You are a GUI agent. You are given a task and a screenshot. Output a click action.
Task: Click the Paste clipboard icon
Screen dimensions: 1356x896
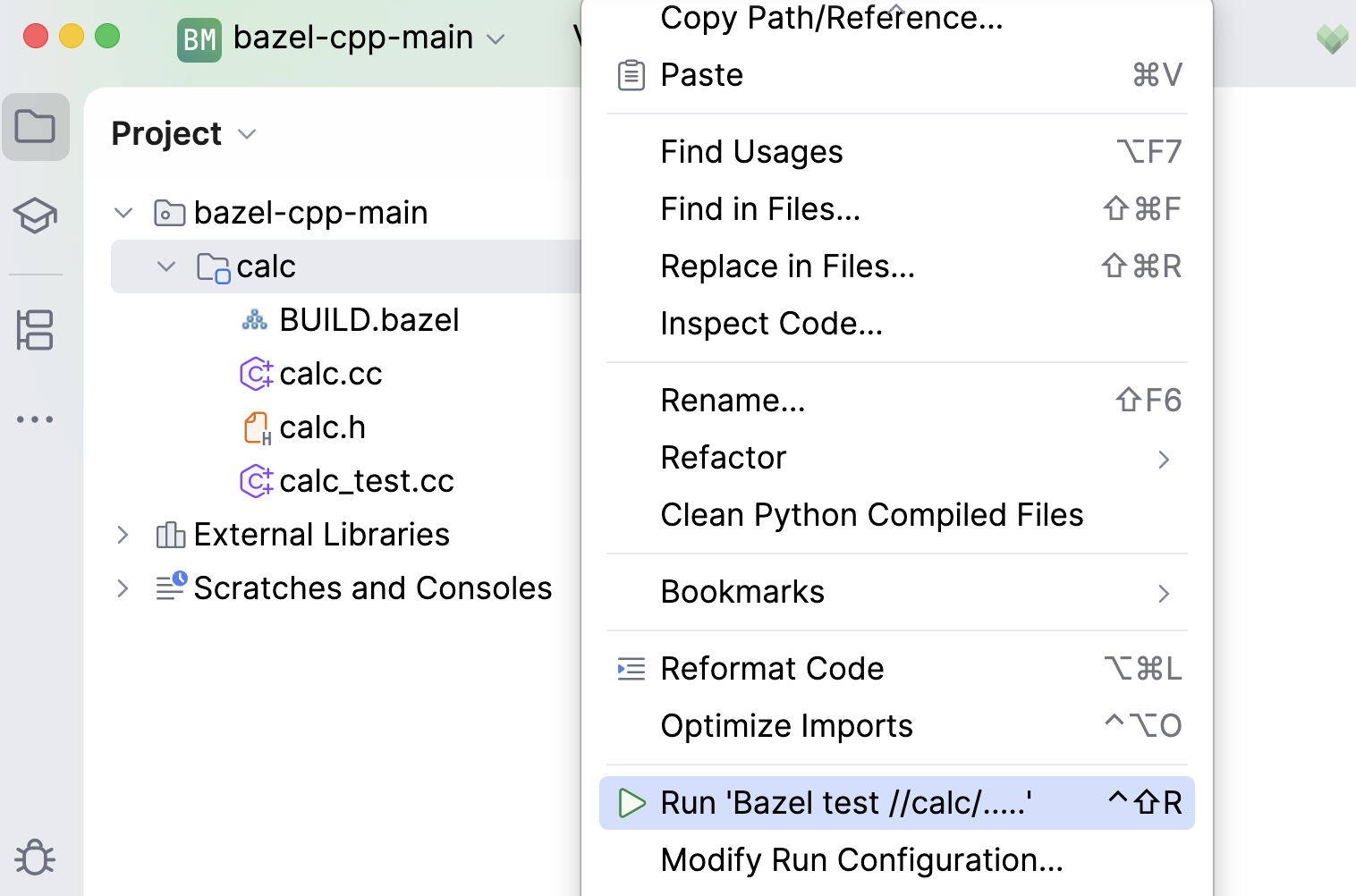click(x=631, y=75)
